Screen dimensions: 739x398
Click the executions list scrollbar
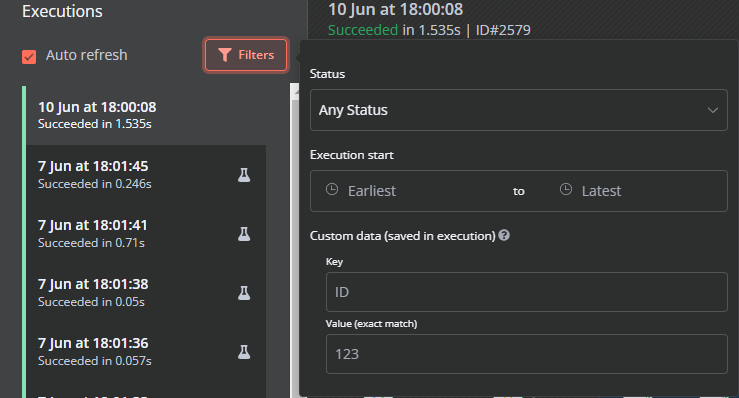coord(295,240)
